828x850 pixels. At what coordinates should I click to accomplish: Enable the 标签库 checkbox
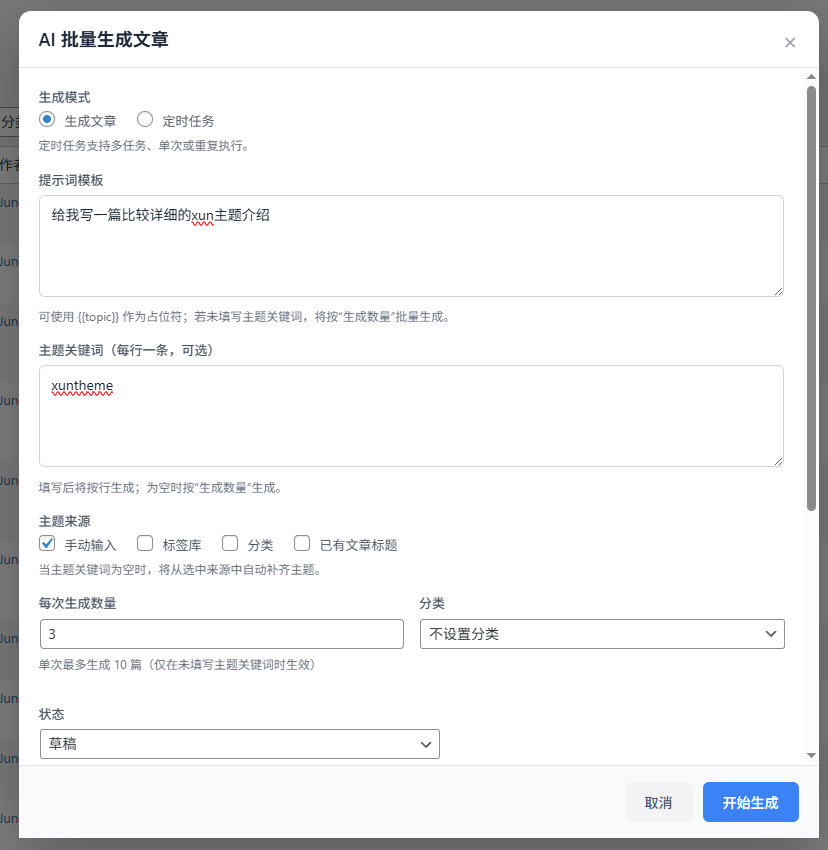[x=145, y=544]
